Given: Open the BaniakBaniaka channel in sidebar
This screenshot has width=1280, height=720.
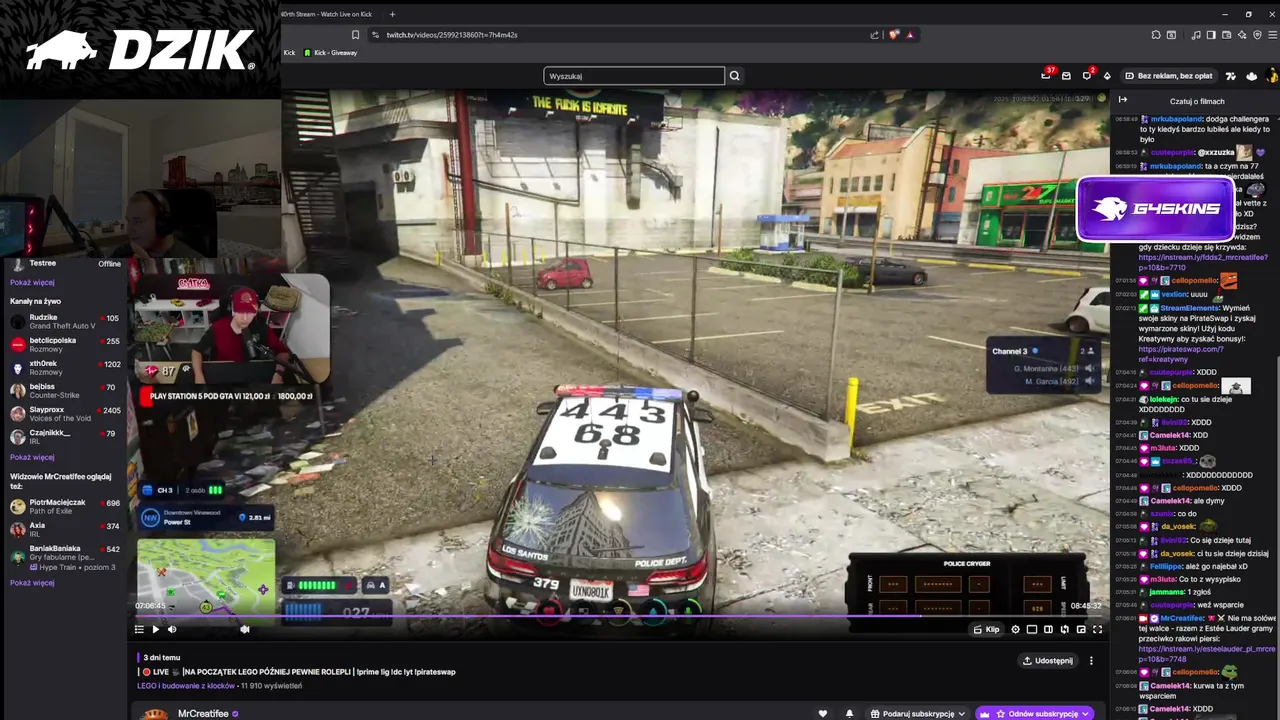Looking at the screenshot, I should point(65,557).
